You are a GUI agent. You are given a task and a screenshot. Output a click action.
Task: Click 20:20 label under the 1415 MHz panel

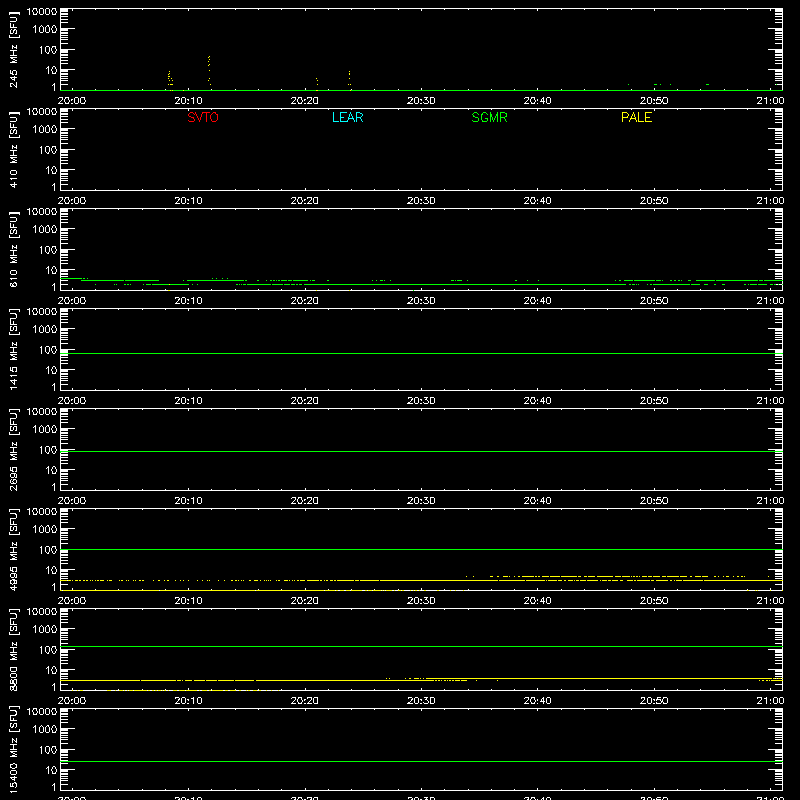(305, 401)
